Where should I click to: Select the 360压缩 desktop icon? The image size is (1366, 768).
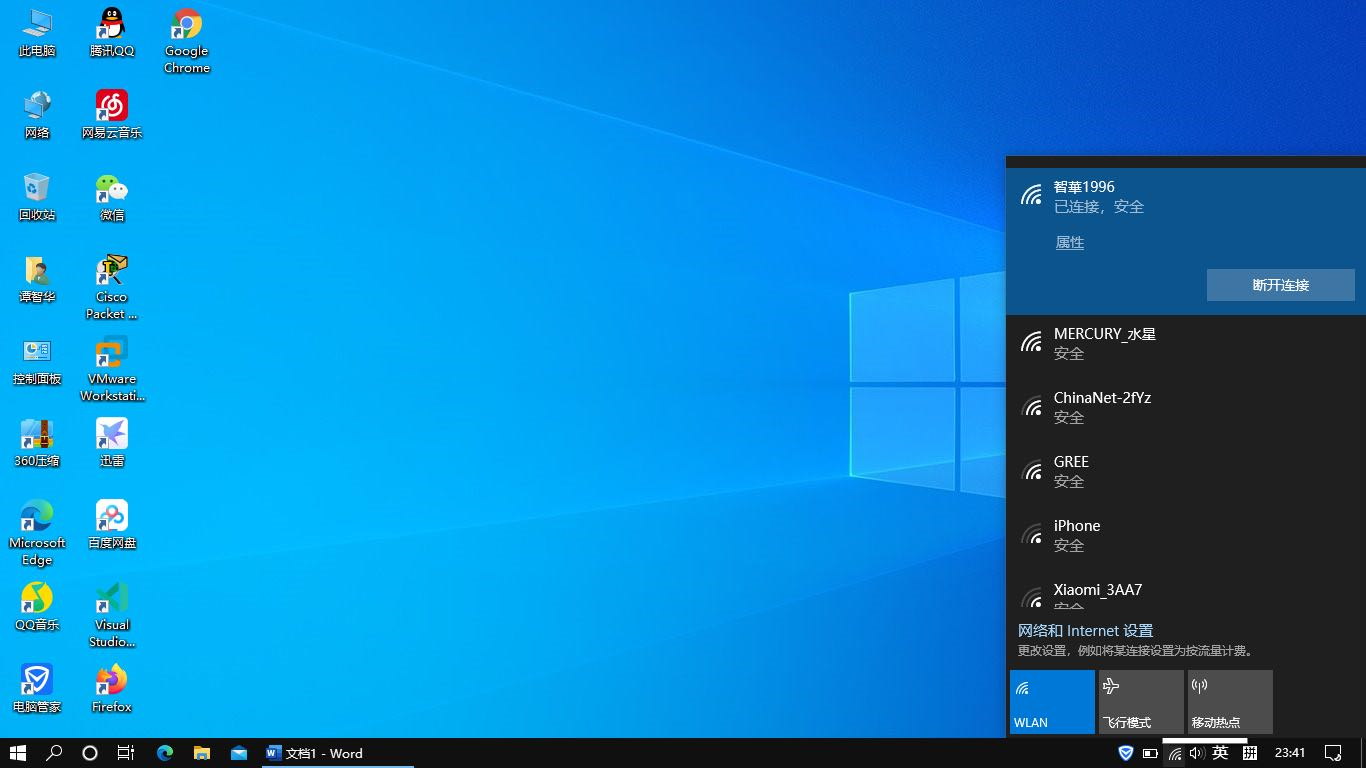pos(37,442)
